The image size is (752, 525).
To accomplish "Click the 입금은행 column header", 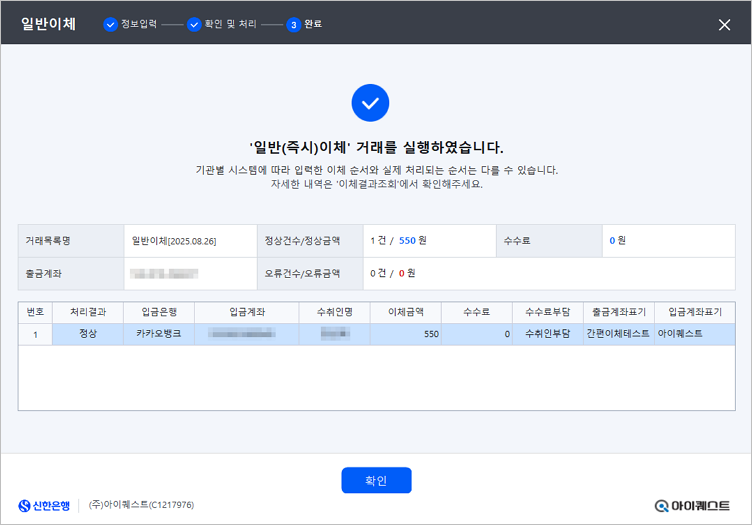I will click(159, 312).
